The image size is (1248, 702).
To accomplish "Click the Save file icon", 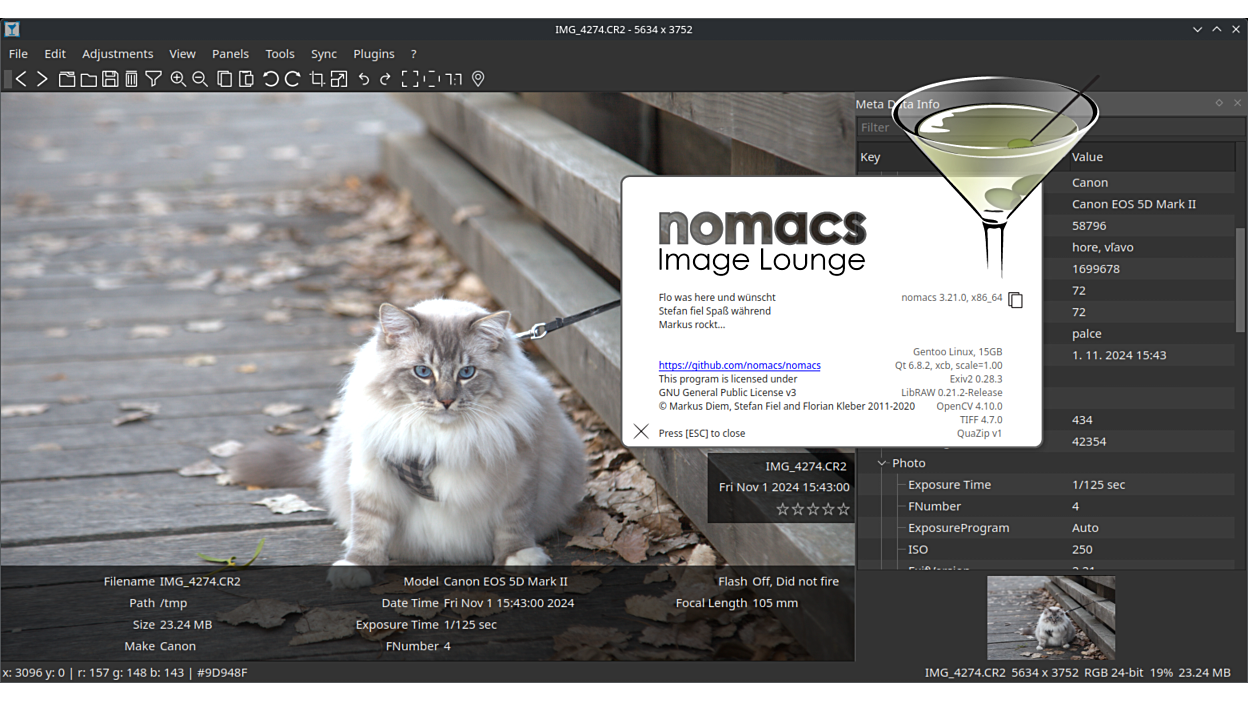I will (x=110, y=79).
